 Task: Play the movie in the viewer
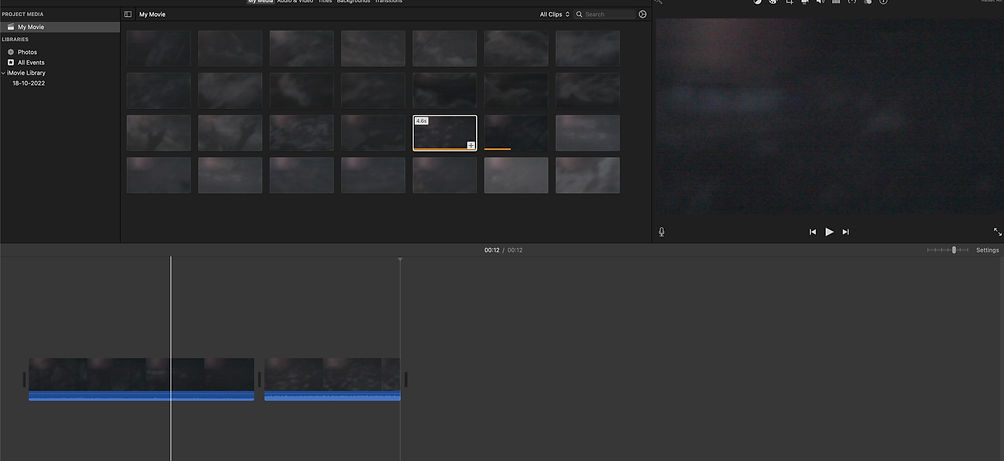829,232
